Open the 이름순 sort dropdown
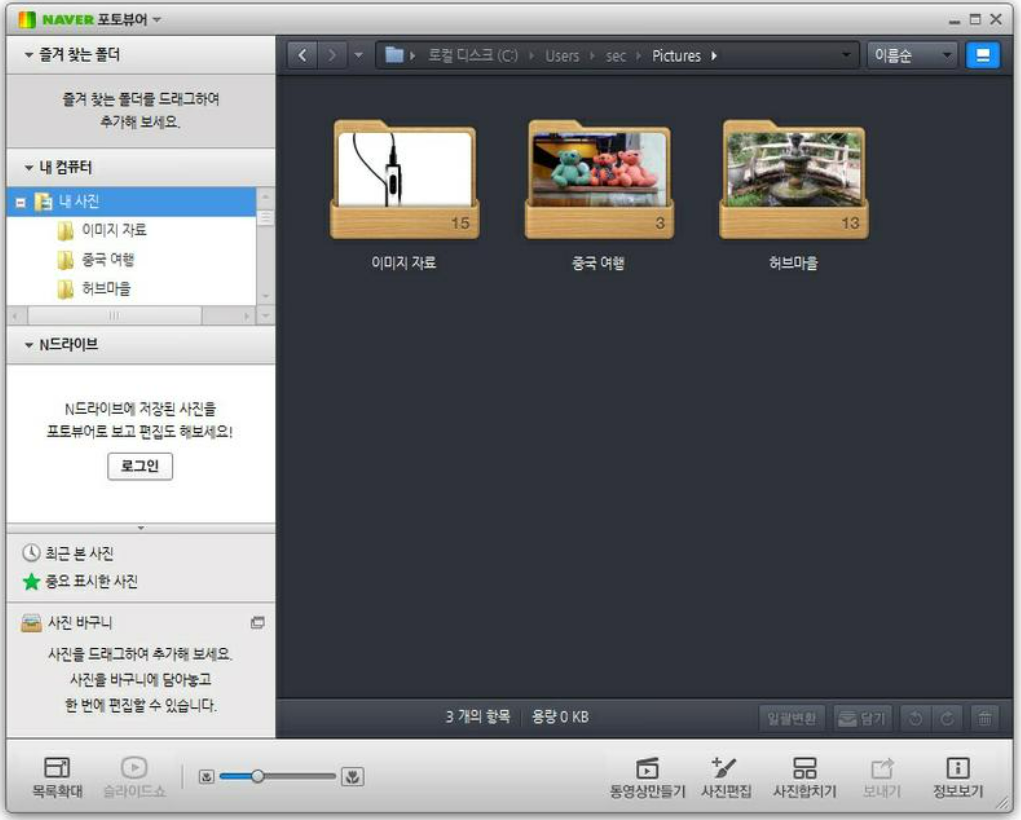The height and width of the screenshot is (820, 1021). [912, 55]
